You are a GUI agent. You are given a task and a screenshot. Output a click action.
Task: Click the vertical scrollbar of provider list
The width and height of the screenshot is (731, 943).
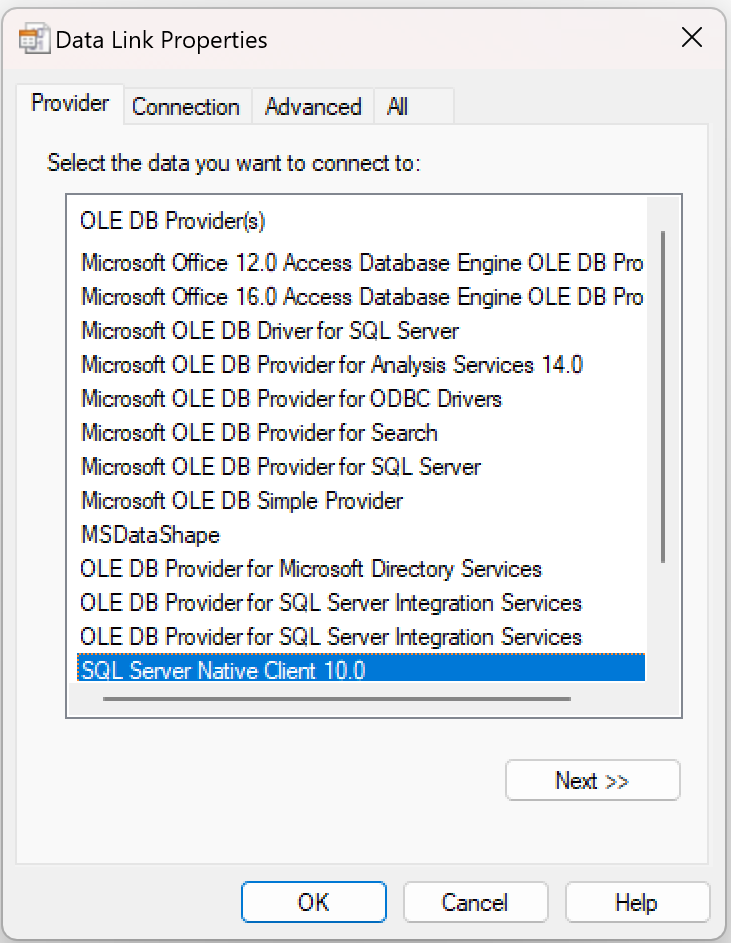663,397
